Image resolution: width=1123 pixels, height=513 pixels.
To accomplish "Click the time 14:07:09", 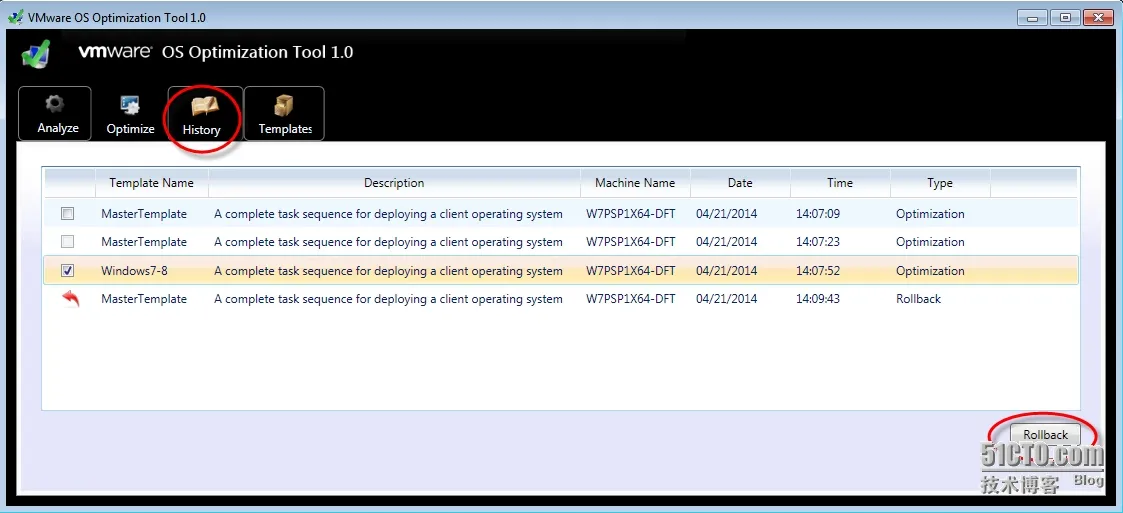I will [818, 214].
